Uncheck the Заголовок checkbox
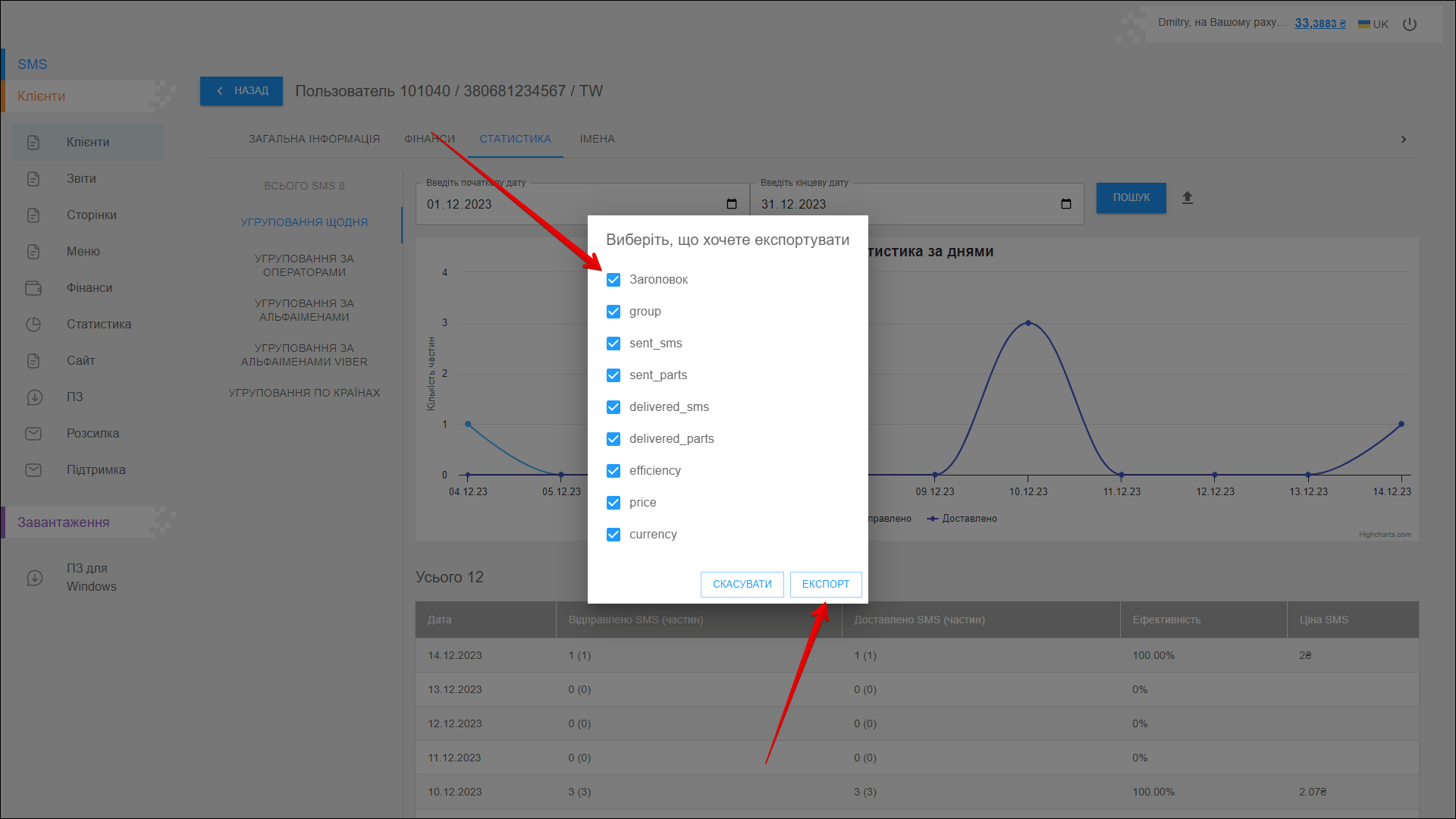 [613, 280]
